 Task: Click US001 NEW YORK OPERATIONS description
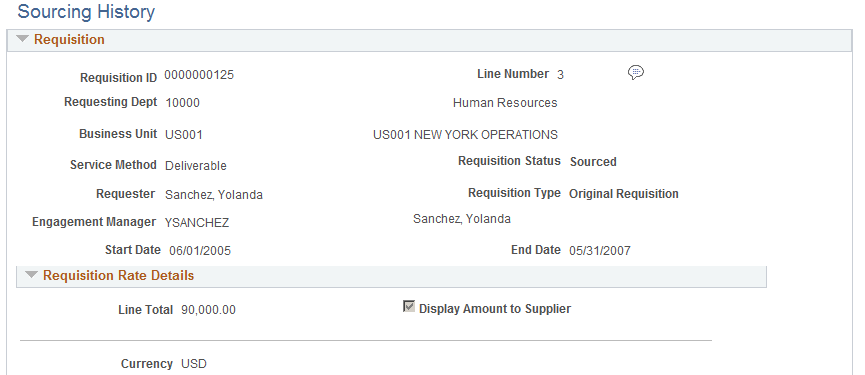[x=466, y=135]
